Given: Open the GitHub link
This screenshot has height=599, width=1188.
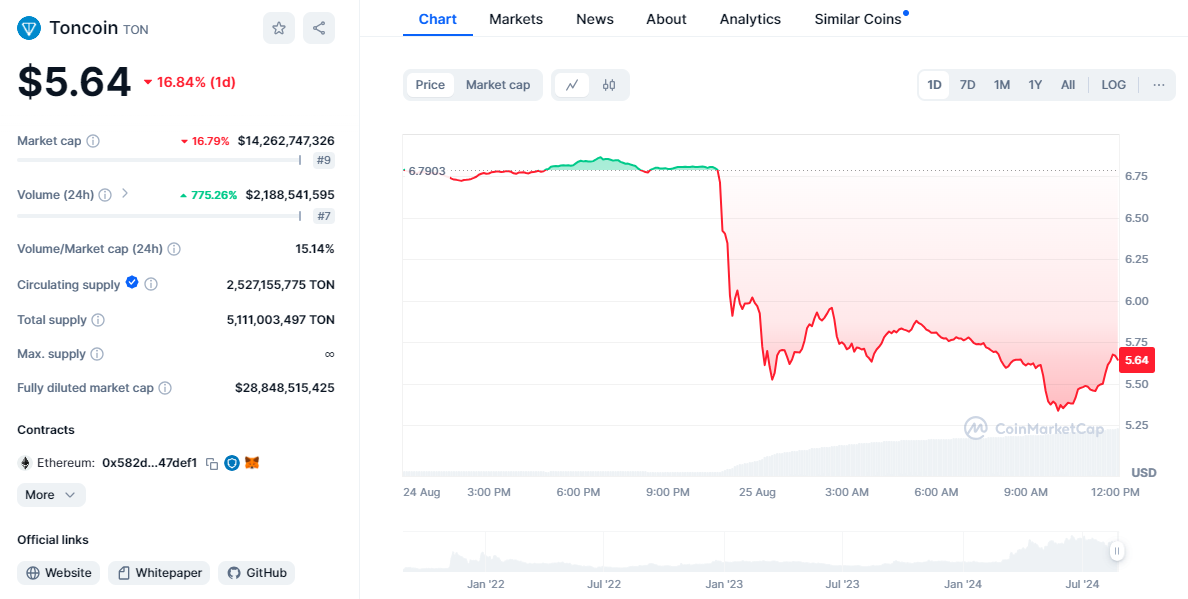Looking at the screenshot, I should (256, 572).
